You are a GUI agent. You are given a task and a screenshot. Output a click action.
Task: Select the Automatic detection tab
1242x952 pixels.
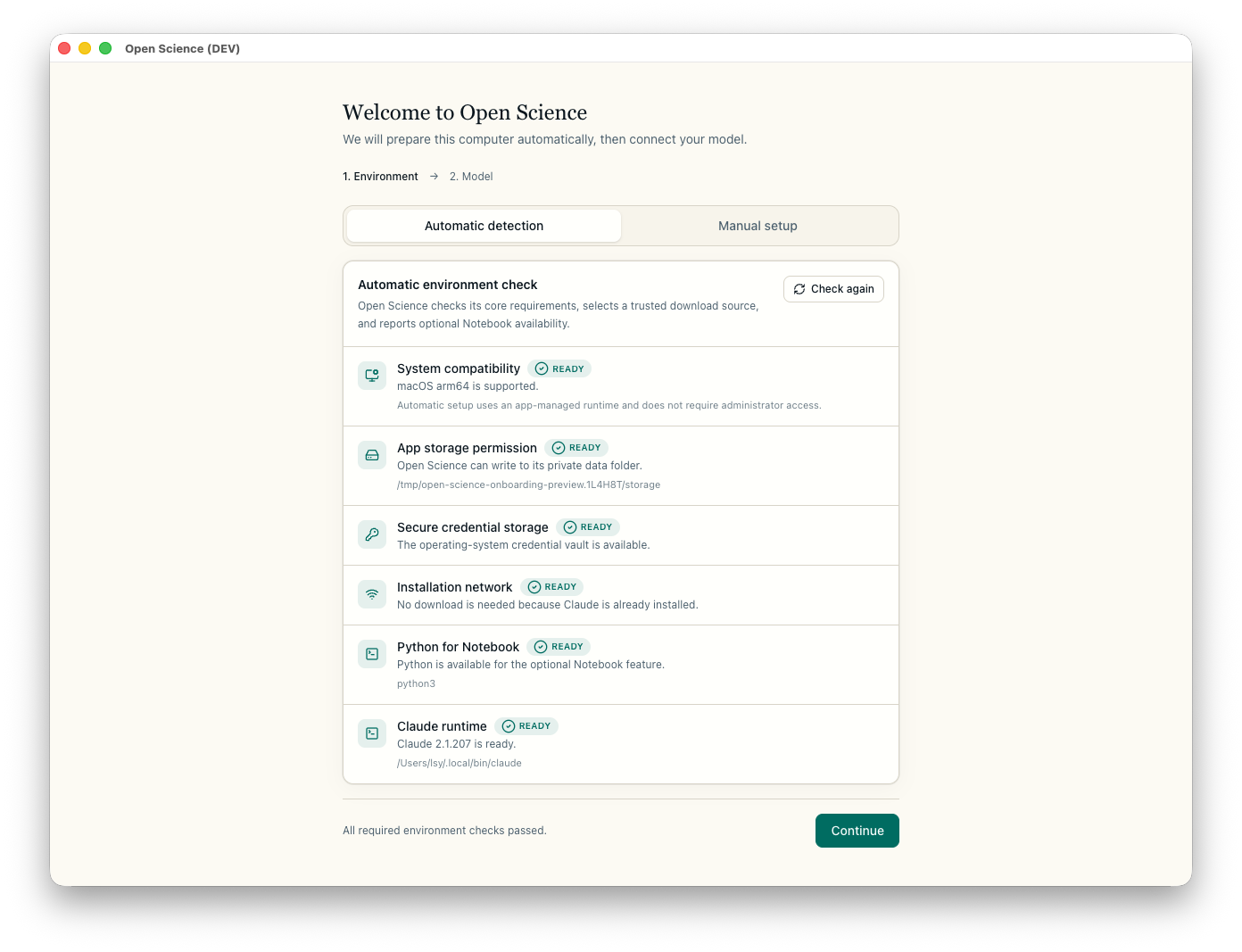click(x=484, y=226)
